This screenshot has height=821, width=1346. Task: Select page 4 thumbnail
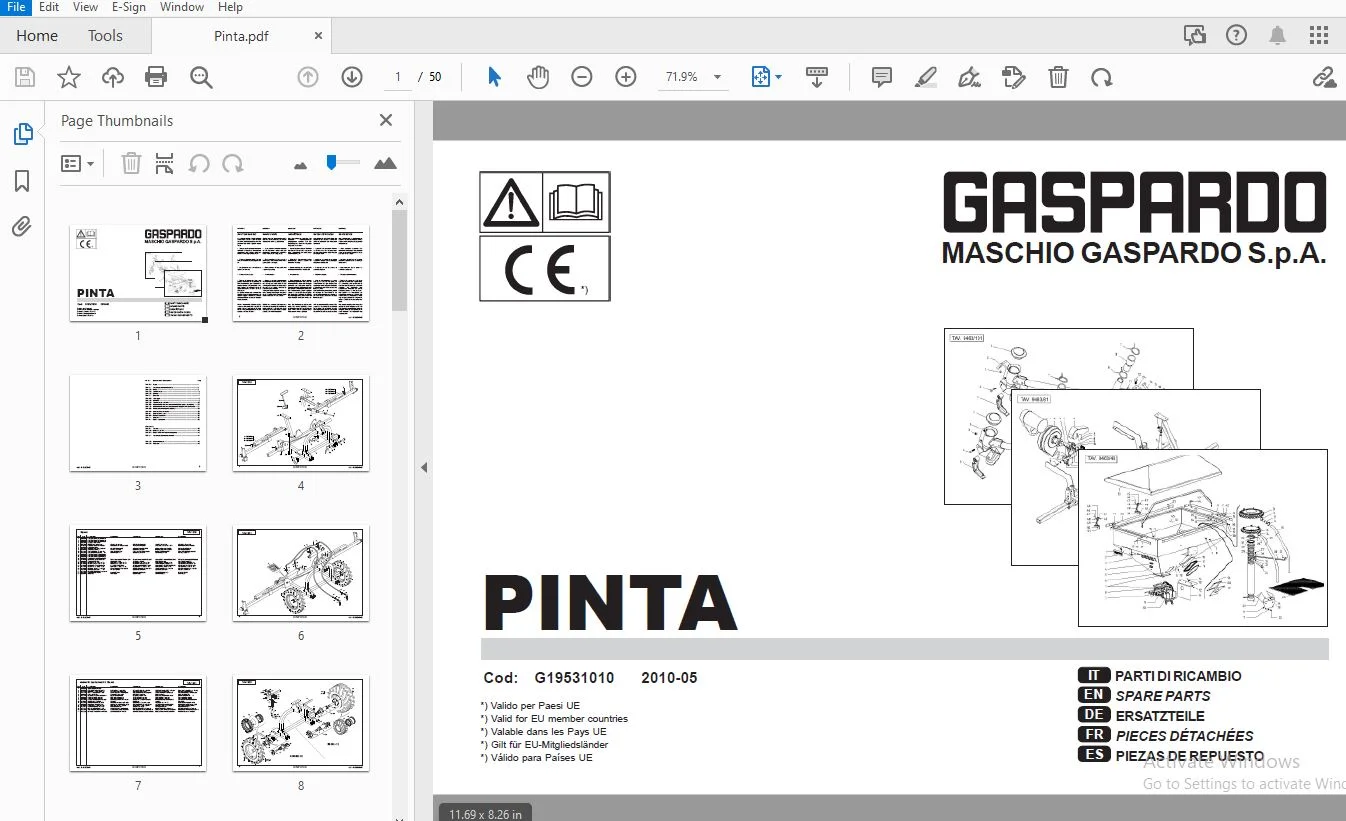[301, 423]
